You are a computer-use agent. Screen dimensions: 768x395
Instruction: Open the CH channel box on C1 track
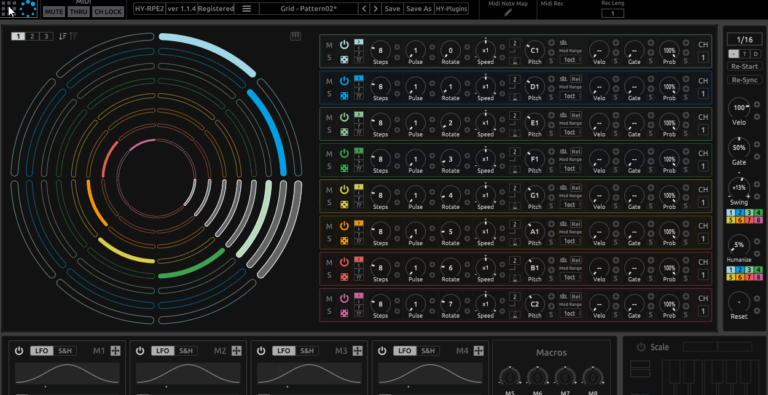pyautogui.click(x=703, y=58)
